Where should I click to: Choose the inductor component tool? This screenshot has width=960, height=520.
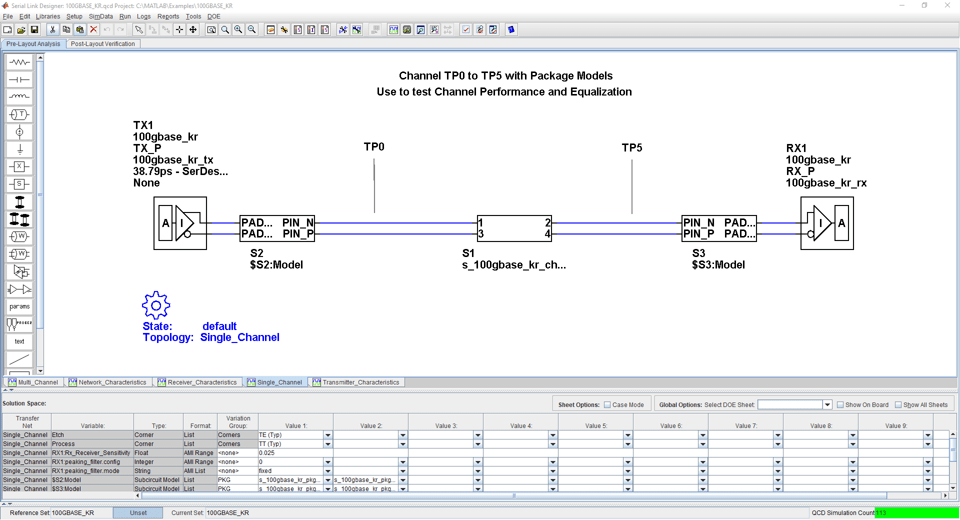[x=19, y=97]
